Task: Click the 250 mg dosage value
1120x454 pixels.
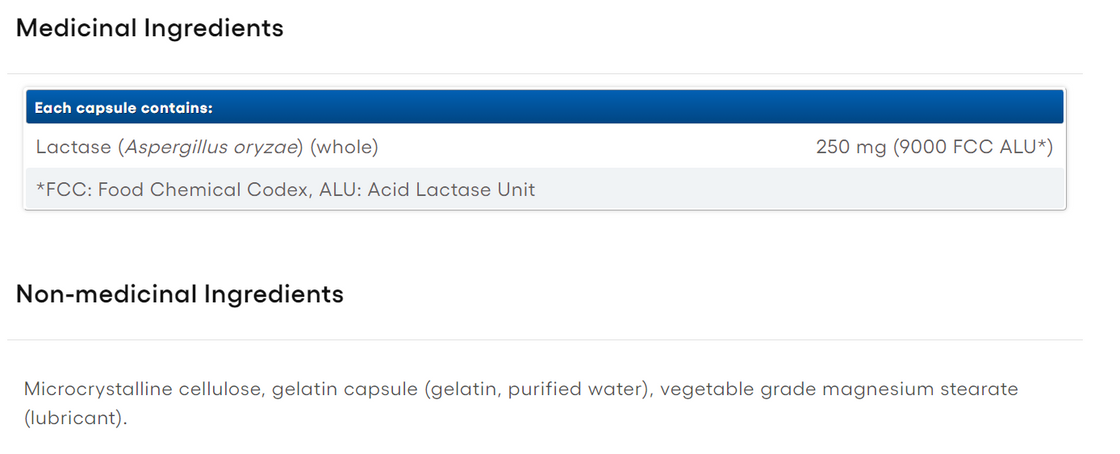Action: coord(849,148)
